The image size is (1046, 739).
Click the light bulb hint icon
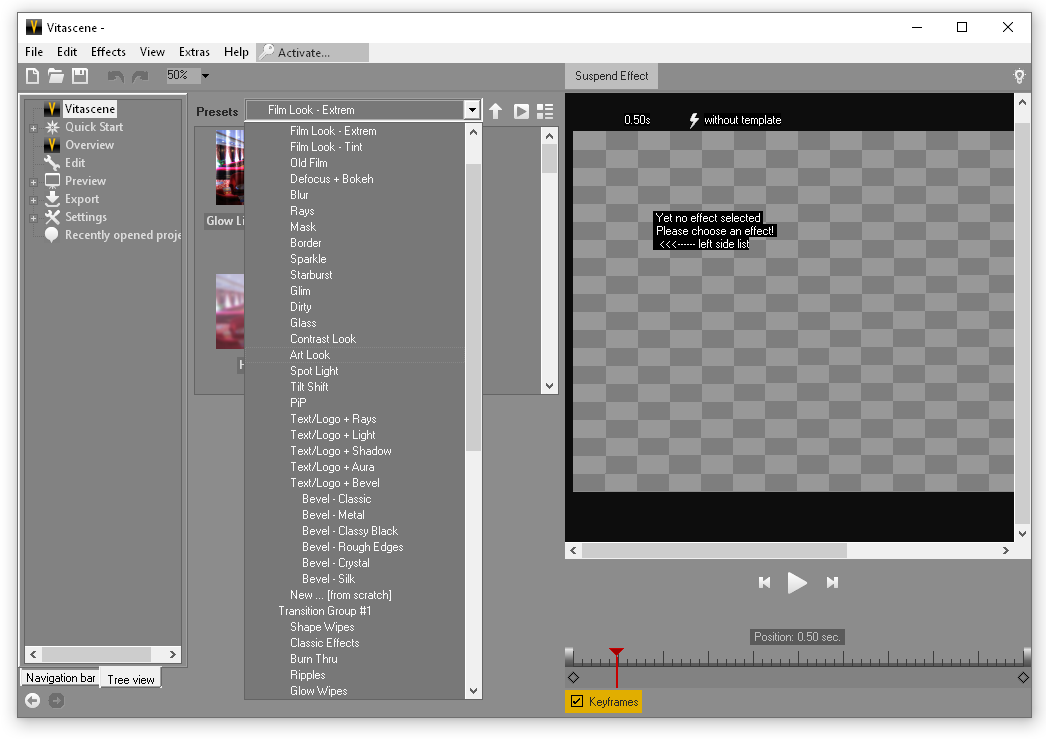click(1019, 76)
